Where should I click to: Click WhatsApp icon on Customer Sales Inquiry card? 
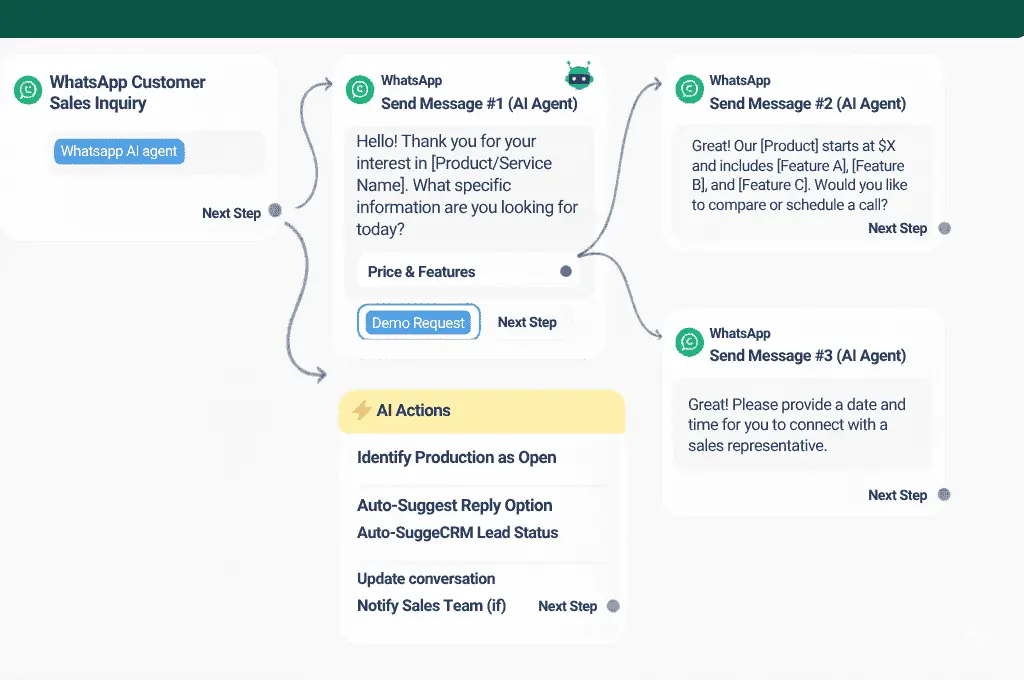coord(28,90)
